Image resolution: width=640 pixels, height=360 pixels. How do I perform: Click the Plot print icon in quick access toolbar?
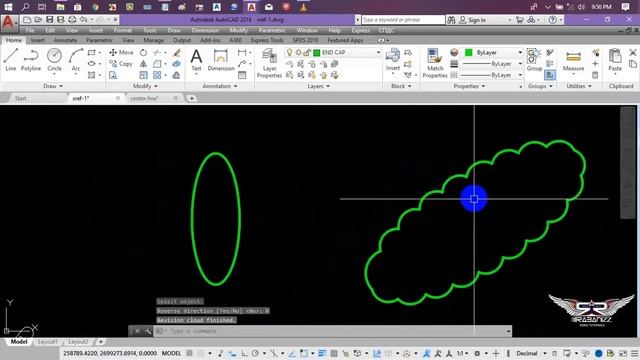tap(72, 20)
